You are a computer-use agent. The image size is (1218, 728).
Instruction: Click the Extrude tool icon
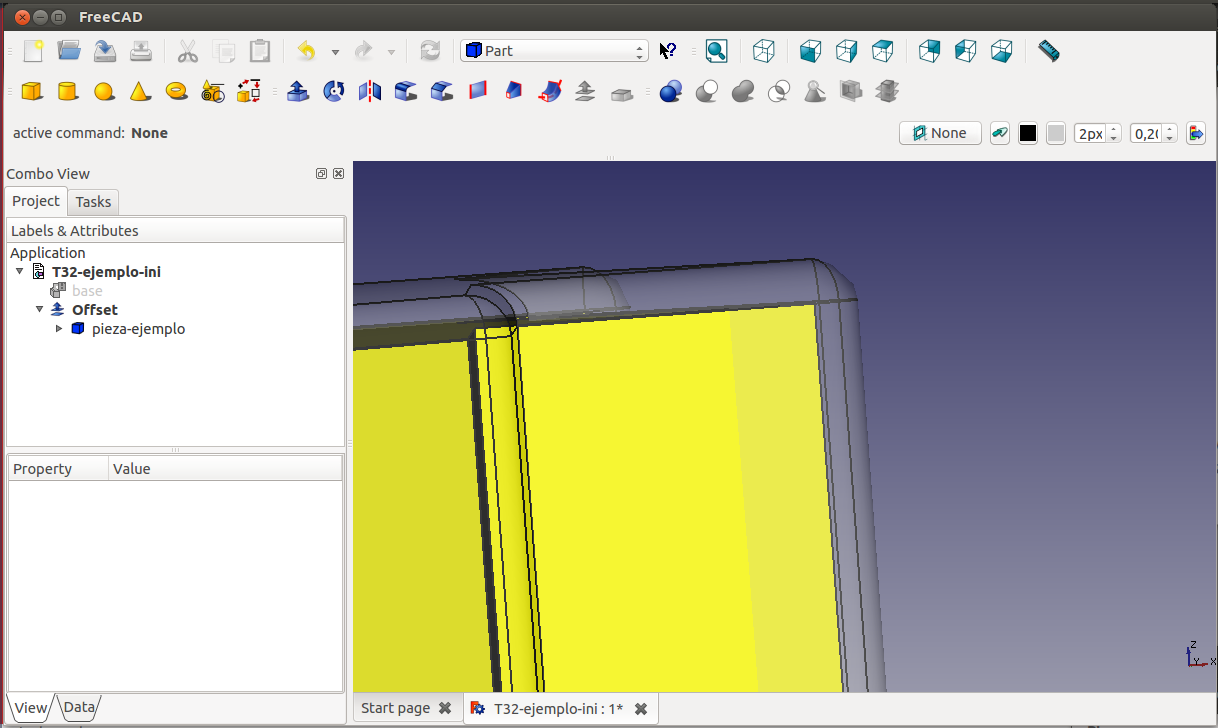(297, 92)
